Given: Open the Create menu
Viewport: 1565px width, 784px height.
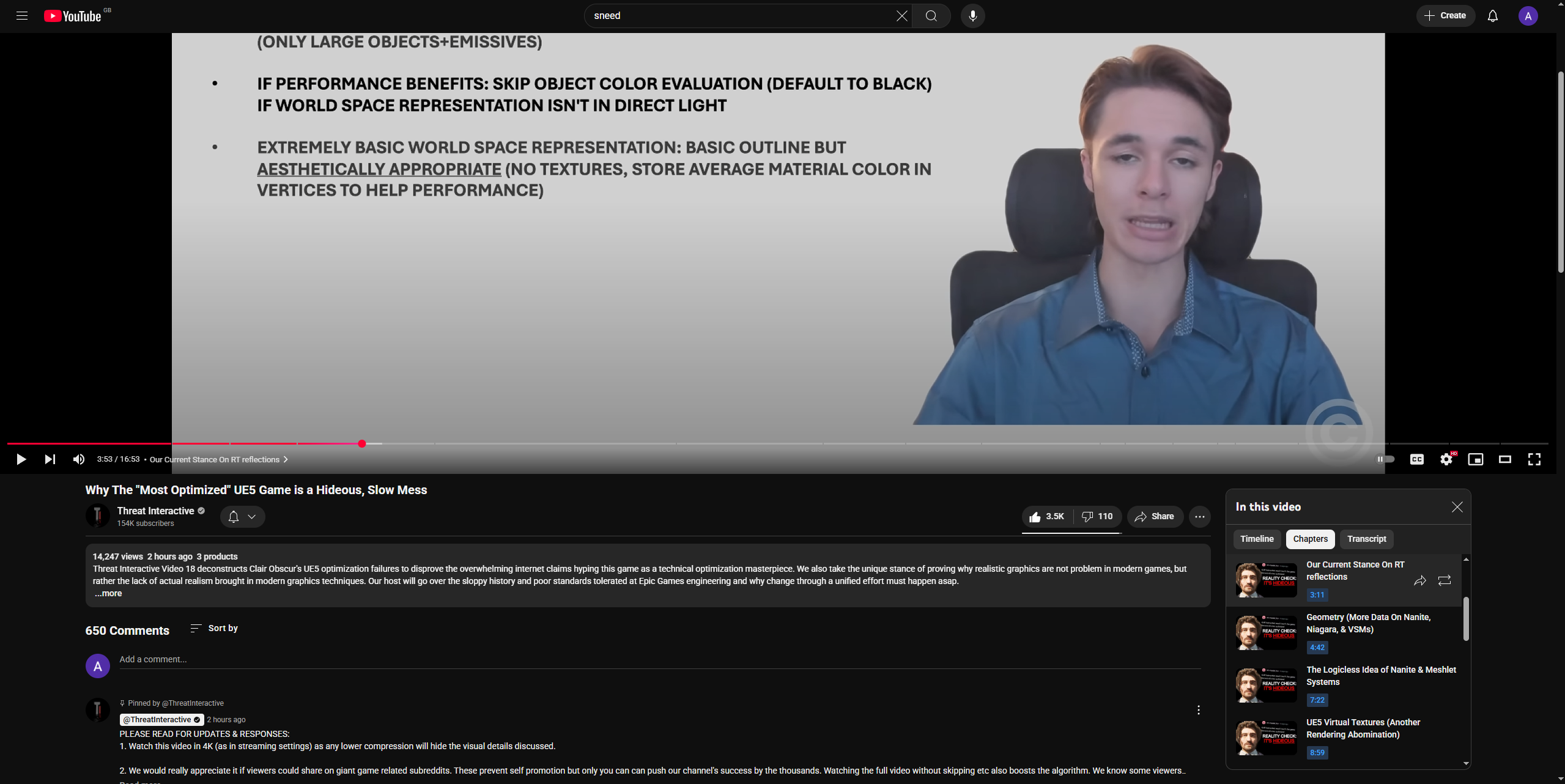Looking at the screenshot, I should pyautogui.click(x=1445, y=16).
